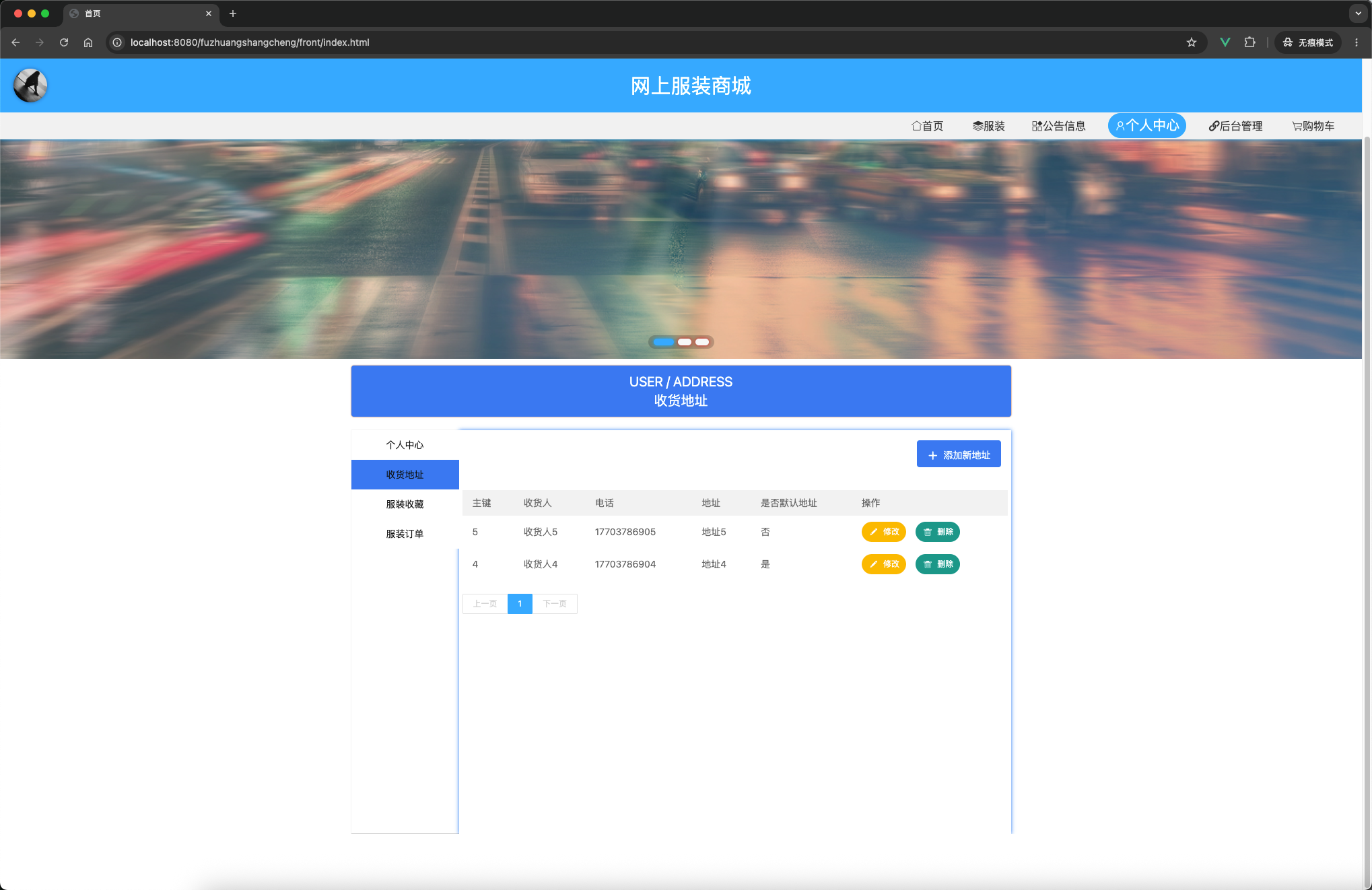The width and height of the screenshot is (1372, 890).
Task: Expand the tab search dropdown arrow
Action: tap(1358, 13)
